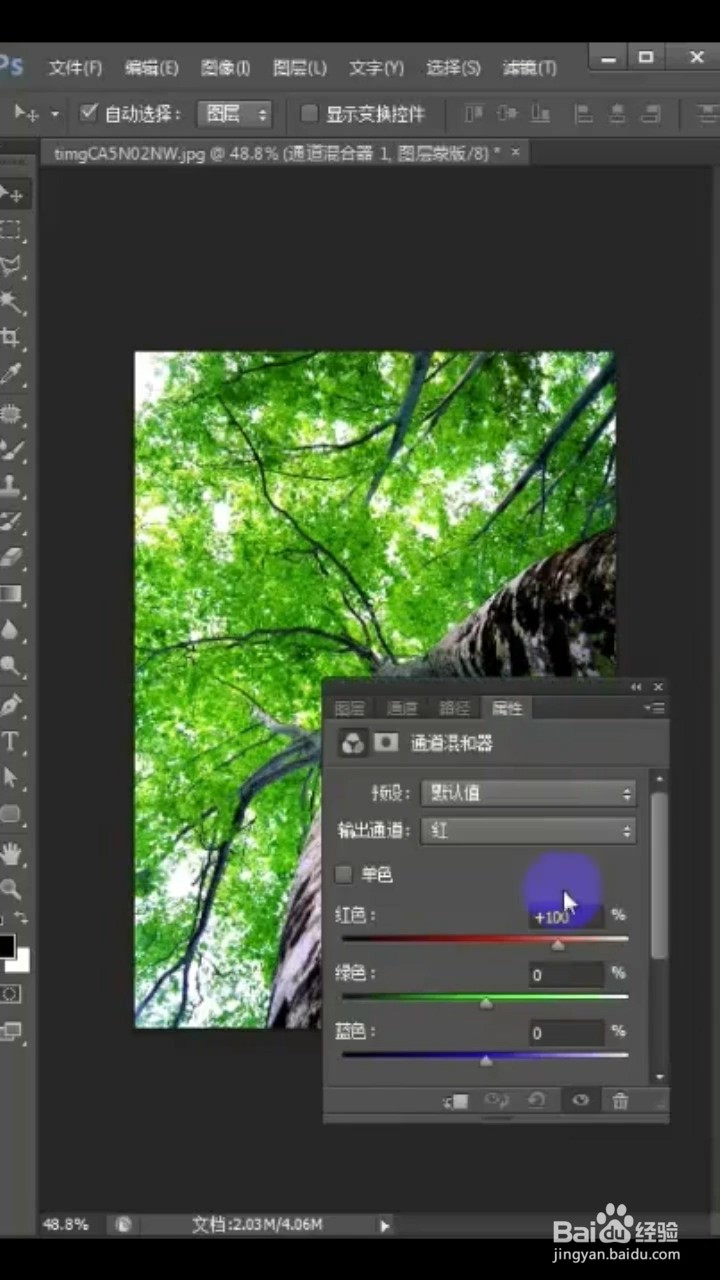Select the Clone Stamp tool
Screen dimensions: 720x1280
(x=10, y=486)
